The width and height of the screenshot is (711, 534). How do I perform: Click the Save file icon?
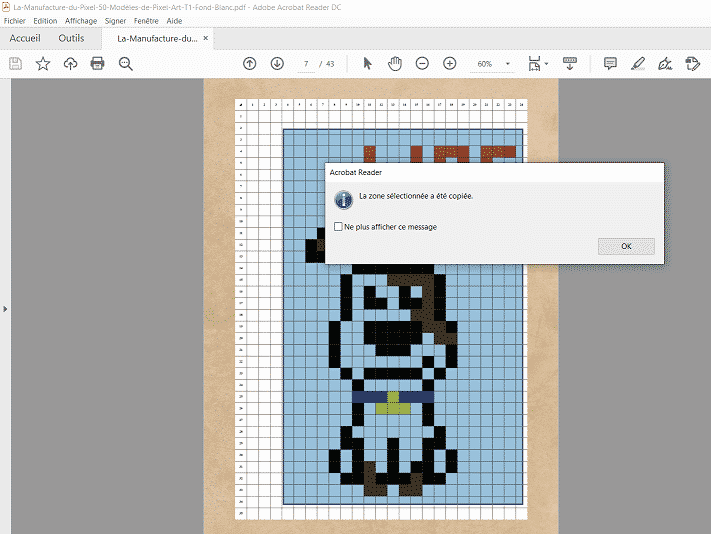pos(15,63)
